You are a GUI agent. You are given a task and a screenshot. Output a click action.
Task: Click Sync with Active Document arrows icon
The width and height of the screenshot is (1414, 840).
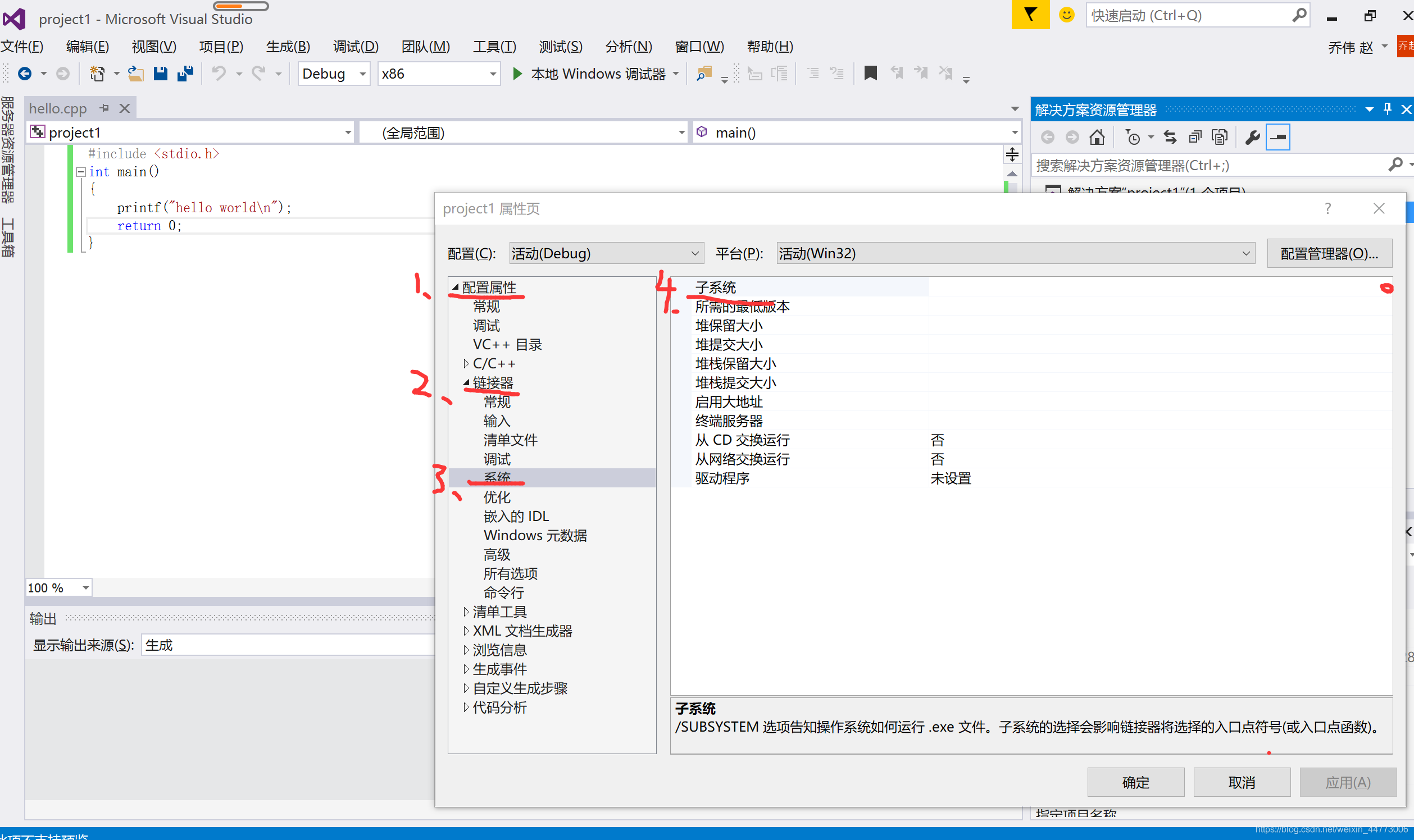pyautogui.click(x=1170, y=137)
